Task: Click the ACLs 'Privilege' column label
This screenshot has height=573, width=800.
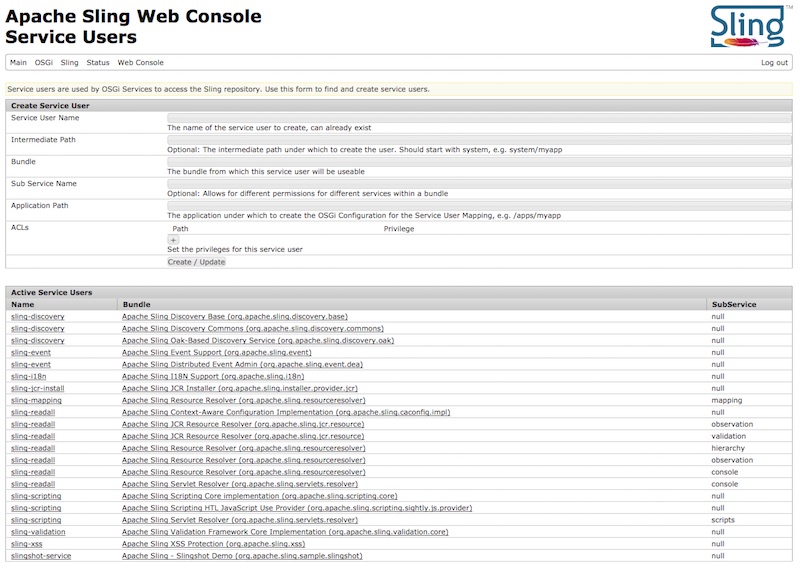Action: click(399, 229)
